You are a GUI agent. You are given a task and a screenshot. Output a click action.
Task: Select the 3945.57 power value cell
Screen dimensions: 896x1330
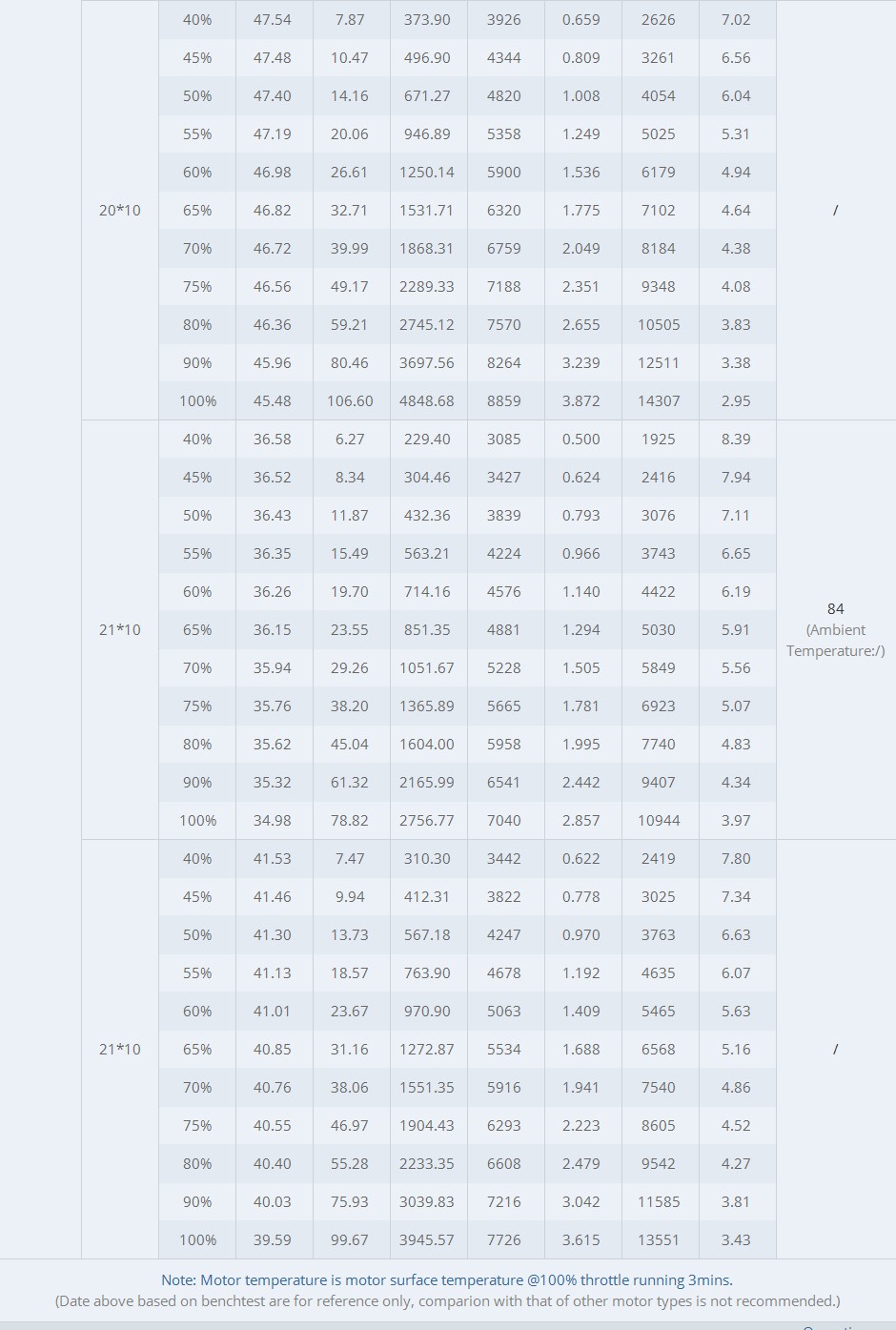(427, 1239)
